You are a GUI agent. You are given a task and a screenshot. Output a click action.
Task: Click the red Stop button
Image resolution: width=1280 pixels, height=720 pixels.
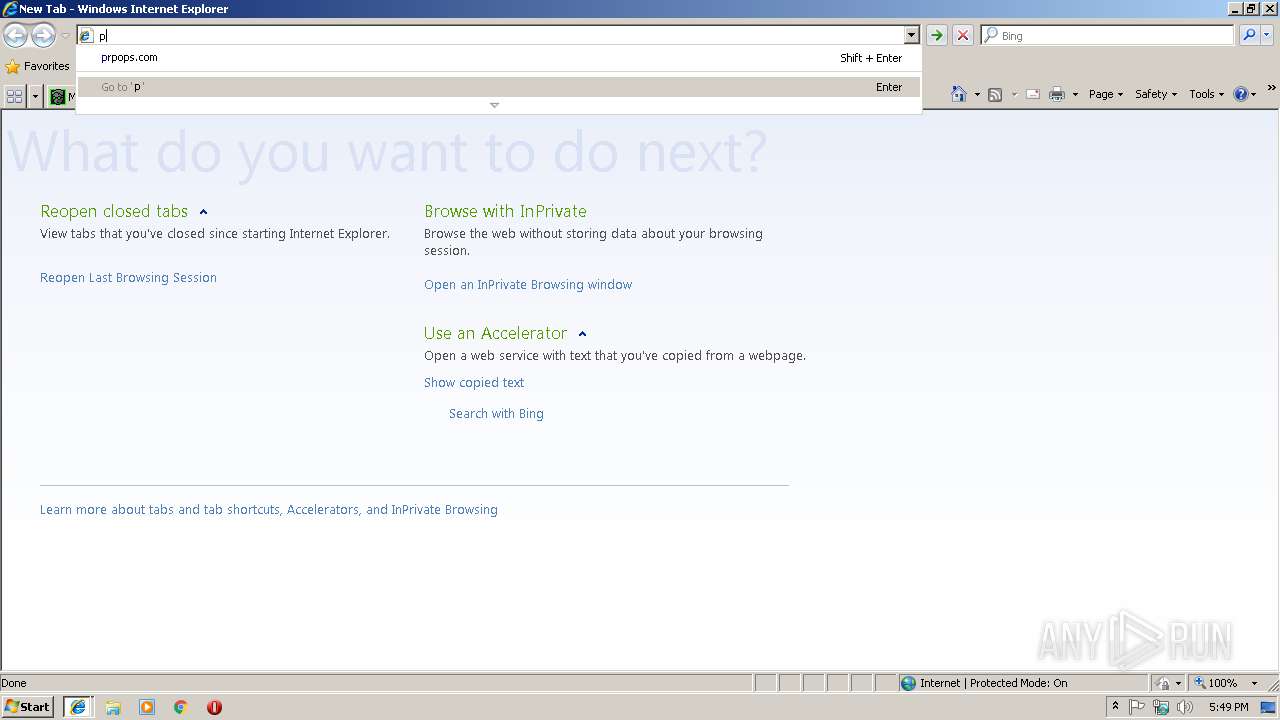[963, 35]
